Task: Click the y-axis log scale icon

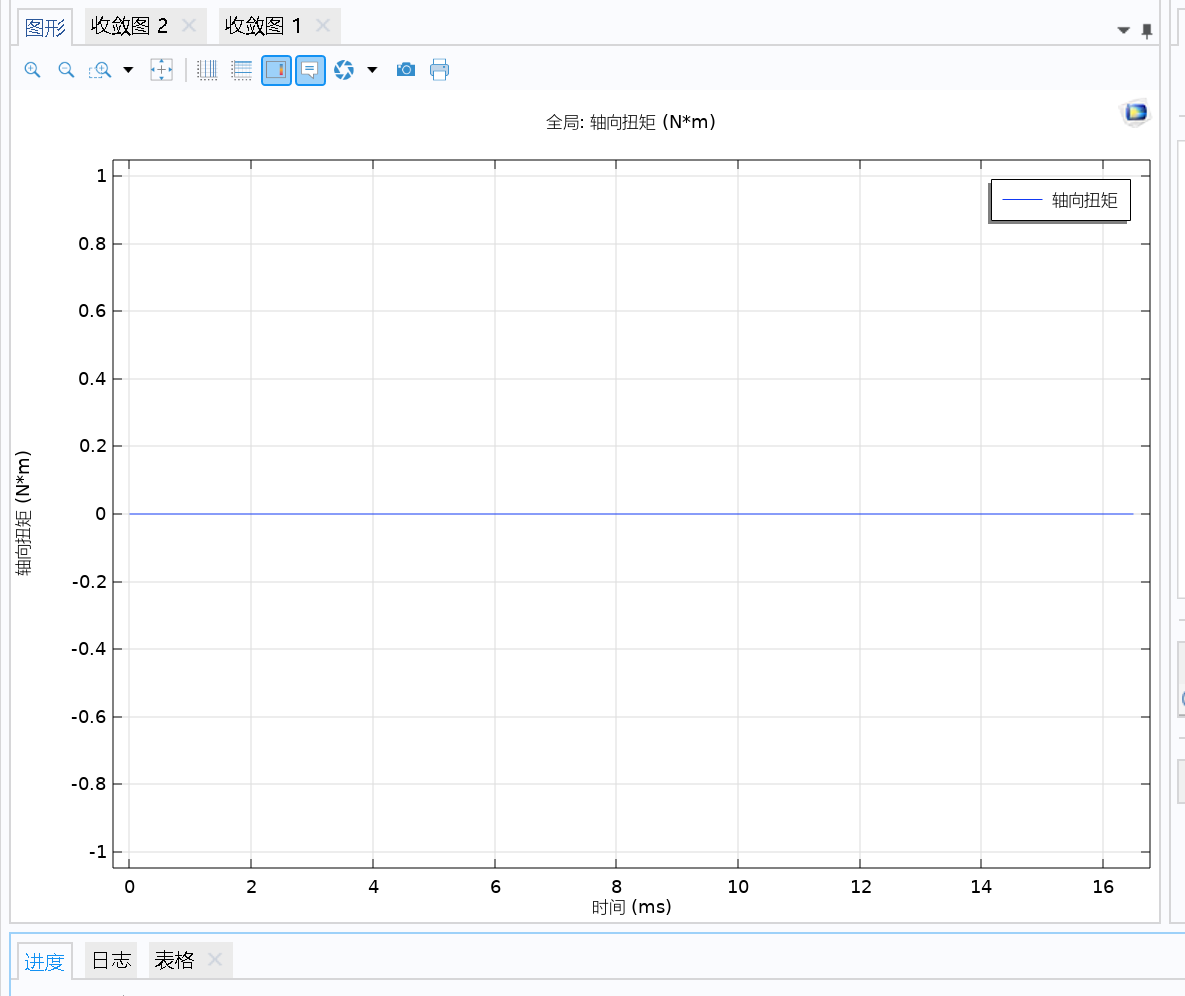Action: pos(241,70)
